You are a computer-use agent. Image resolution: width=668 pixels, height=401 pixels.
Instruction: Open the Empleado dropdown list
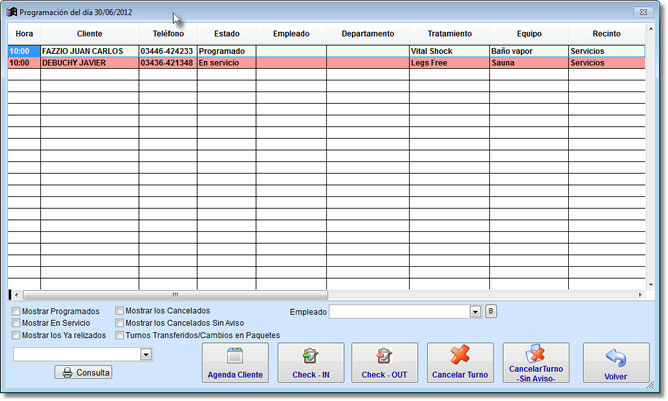pyautogui.click(x=475, y=312)
